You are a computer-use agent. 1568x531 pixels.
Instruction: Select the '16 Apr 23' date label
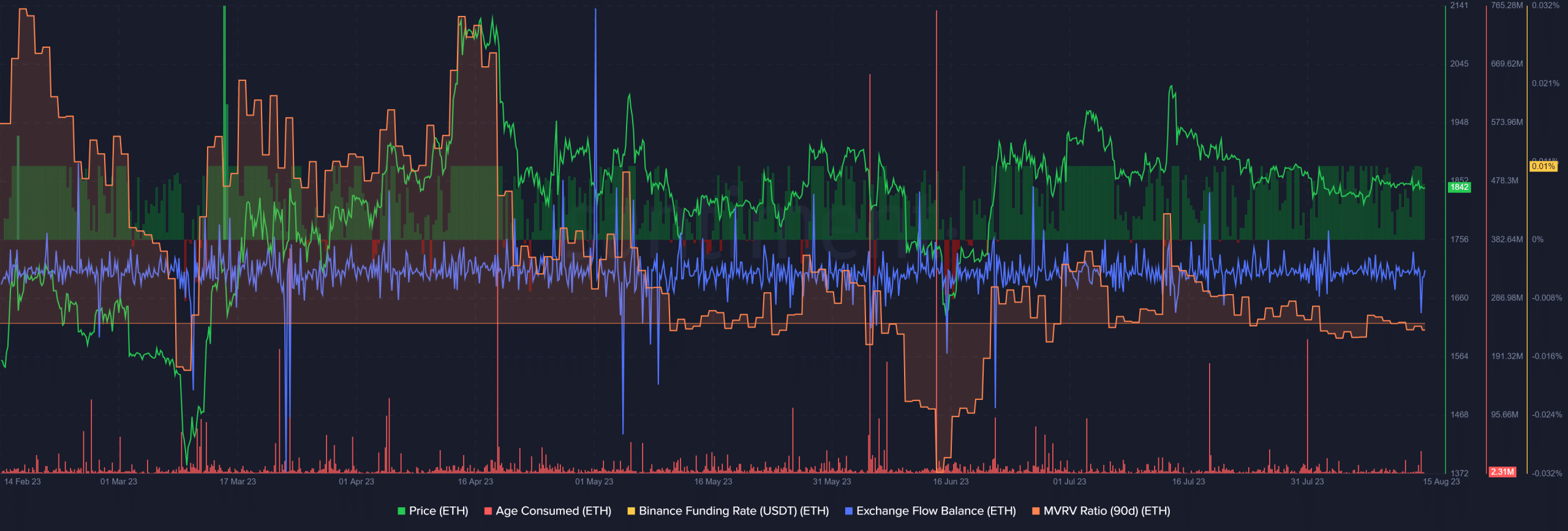click(475, 481)
